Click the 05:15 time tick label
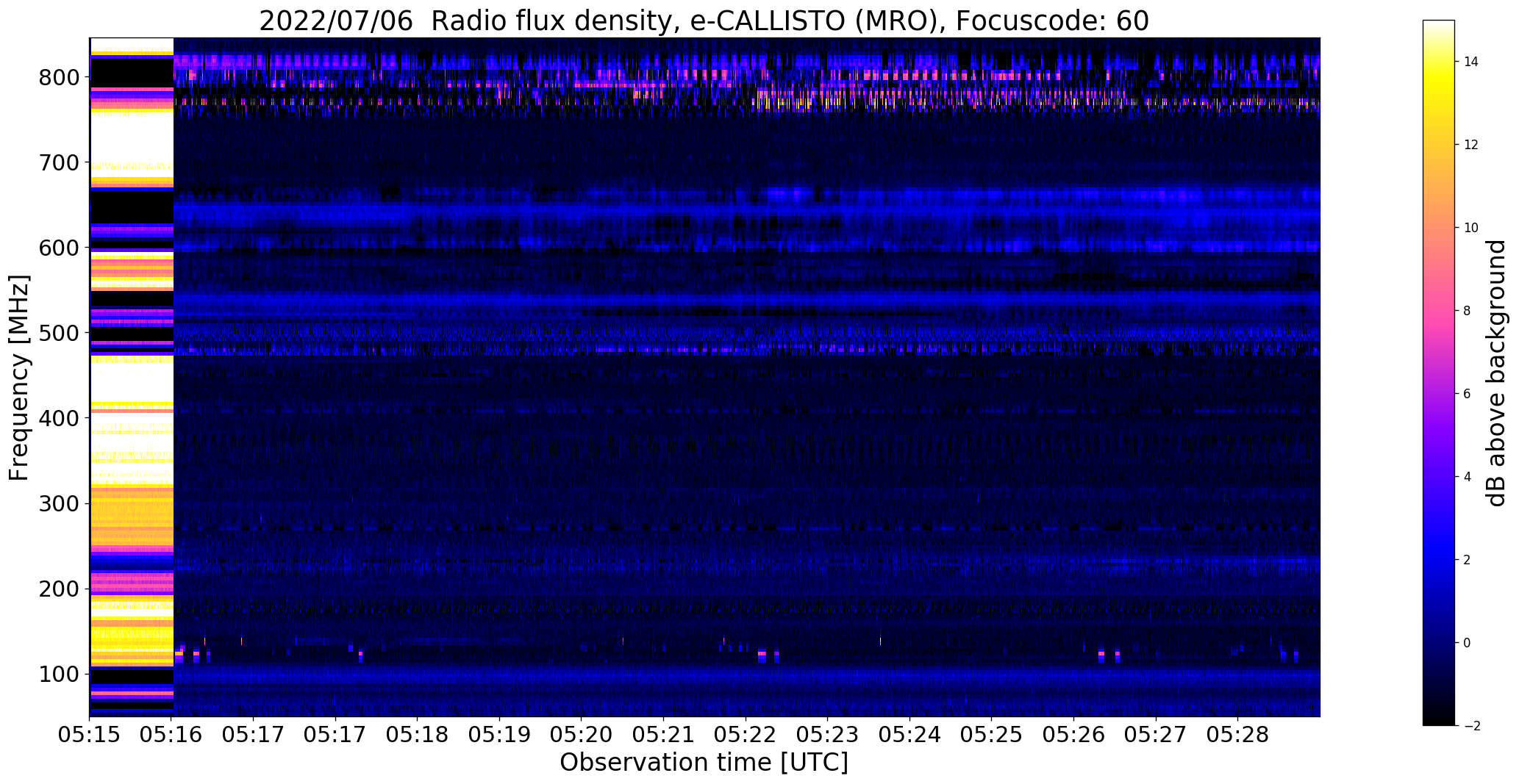Image resolution: width=1519 pixels, height=784 pixels. (90, 735)
